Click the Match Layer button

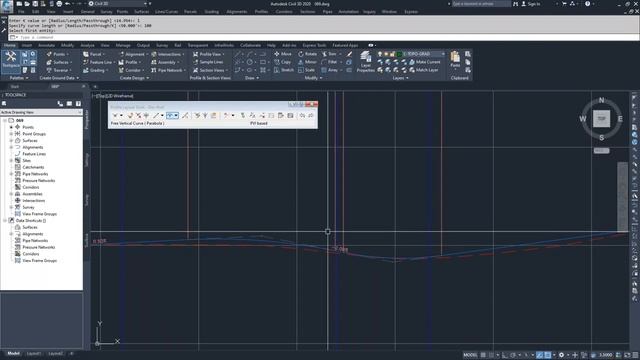423,70
